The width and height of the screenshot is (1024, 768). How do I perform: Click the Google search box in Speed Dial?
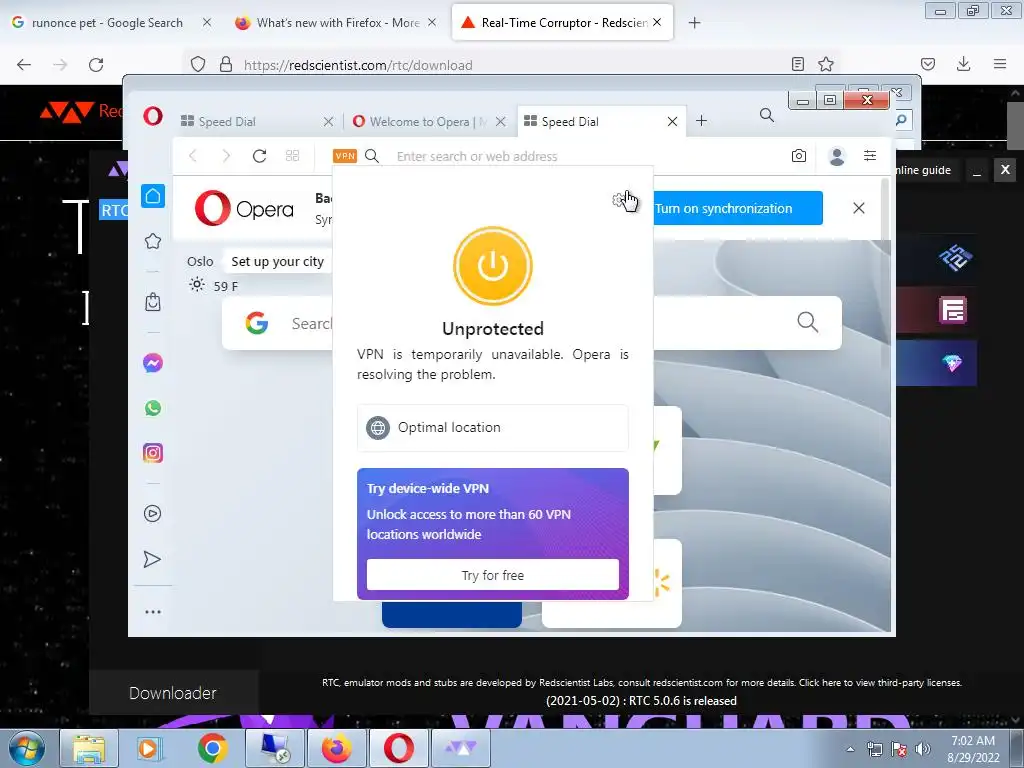tap(532, 323)
